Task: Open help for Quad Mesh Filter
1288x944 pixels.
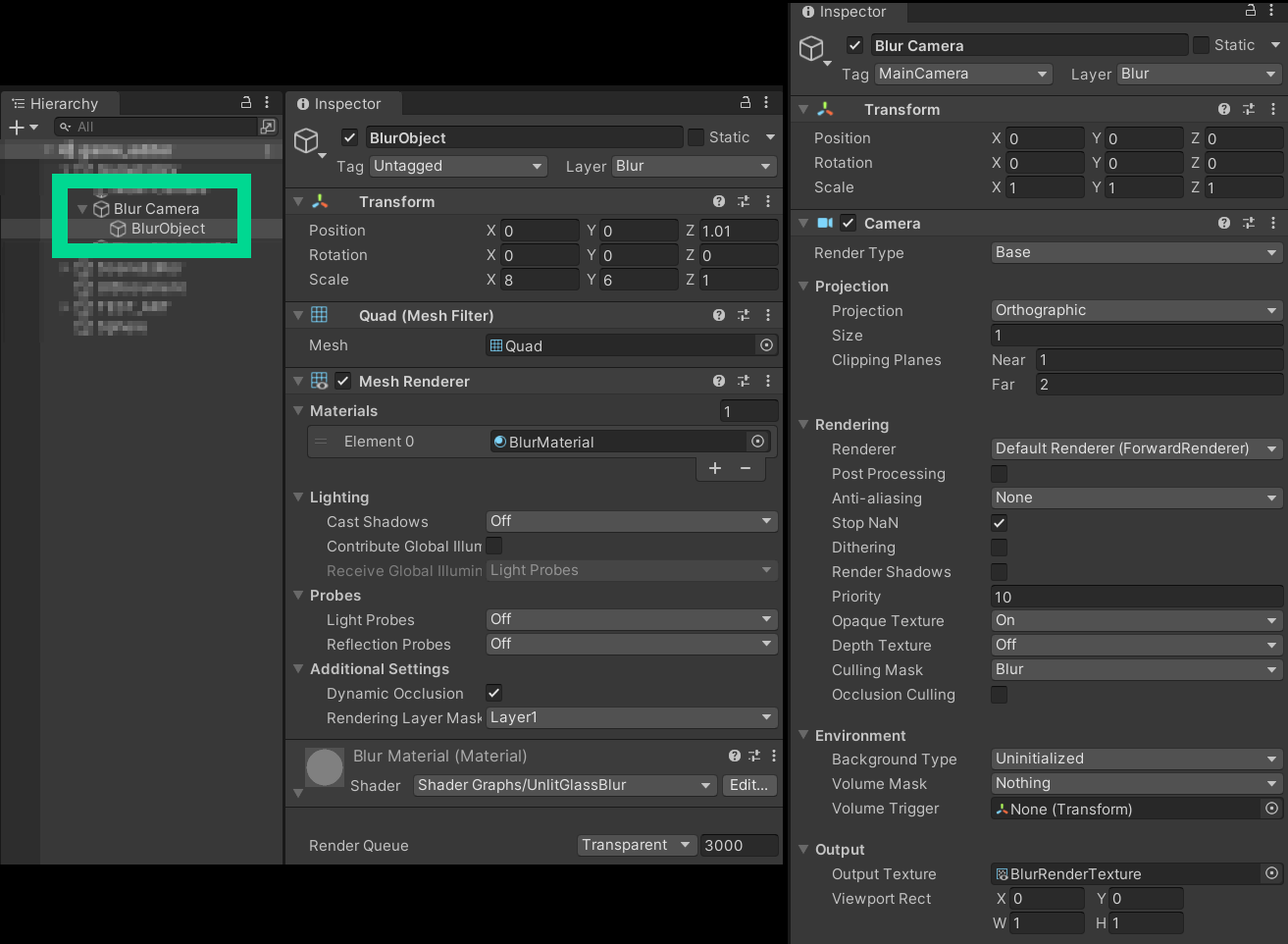Action: click(x=719, y=315)
